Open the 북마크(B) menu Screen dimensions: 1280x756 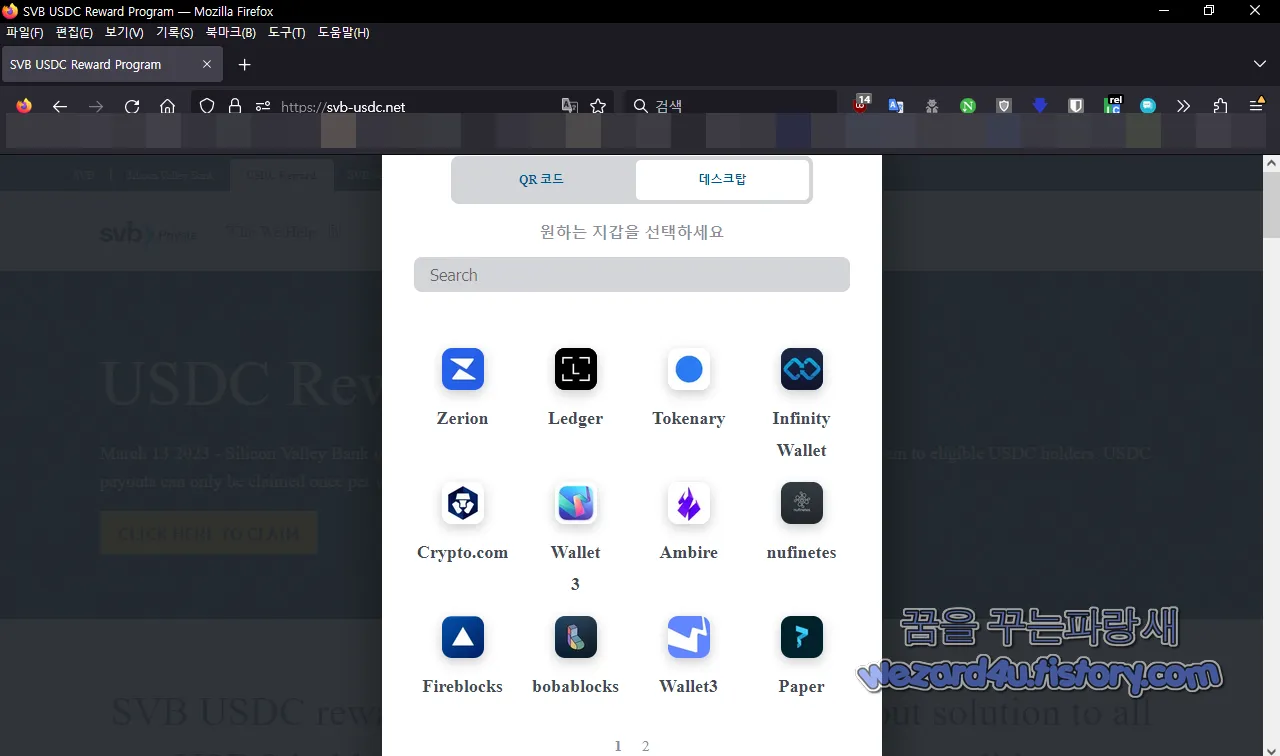231,33
